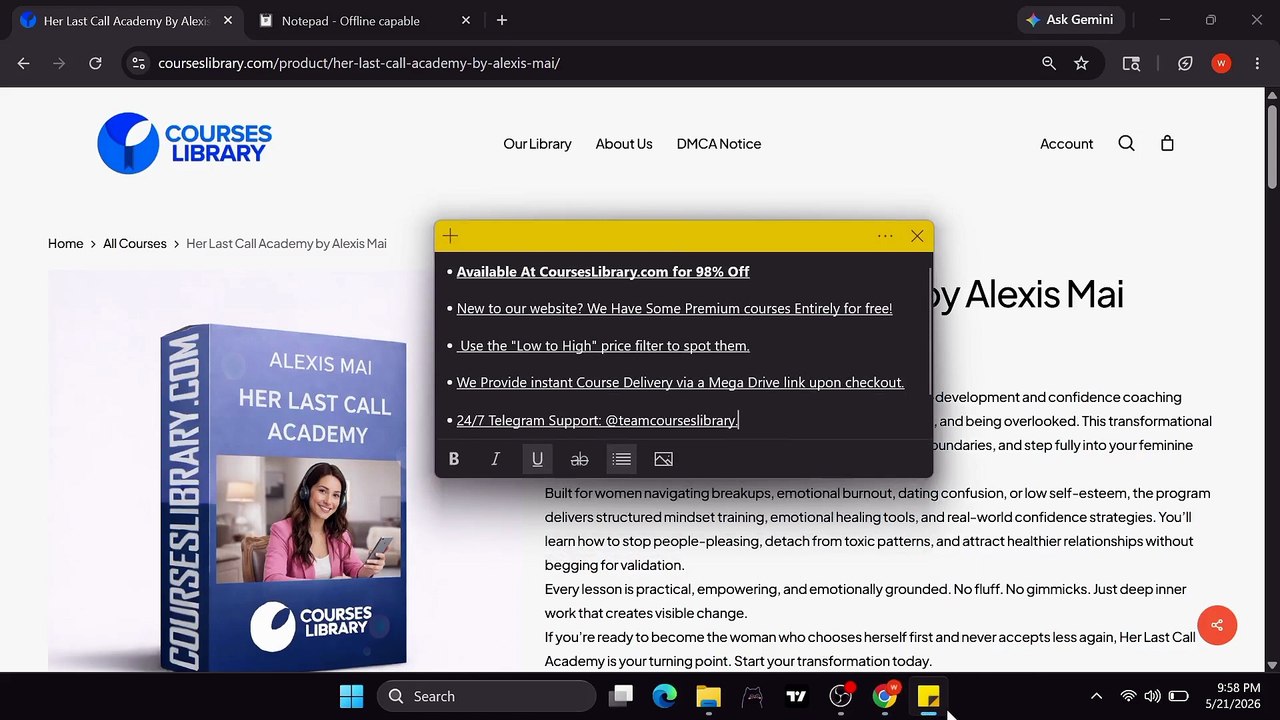Go to the Home breadcrumb

click(x=66, y=244)
